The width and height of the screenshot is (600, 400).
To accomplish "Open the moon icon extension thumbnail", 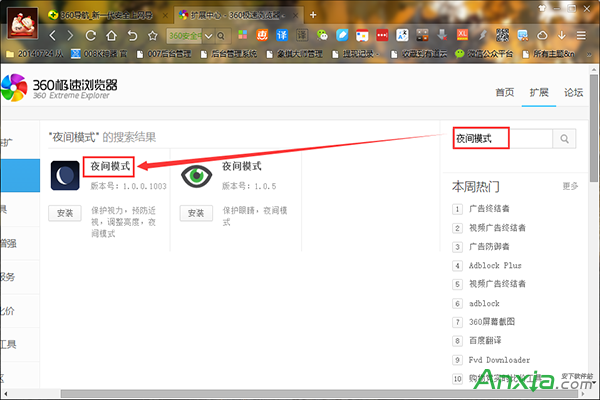I will [65, 176].
